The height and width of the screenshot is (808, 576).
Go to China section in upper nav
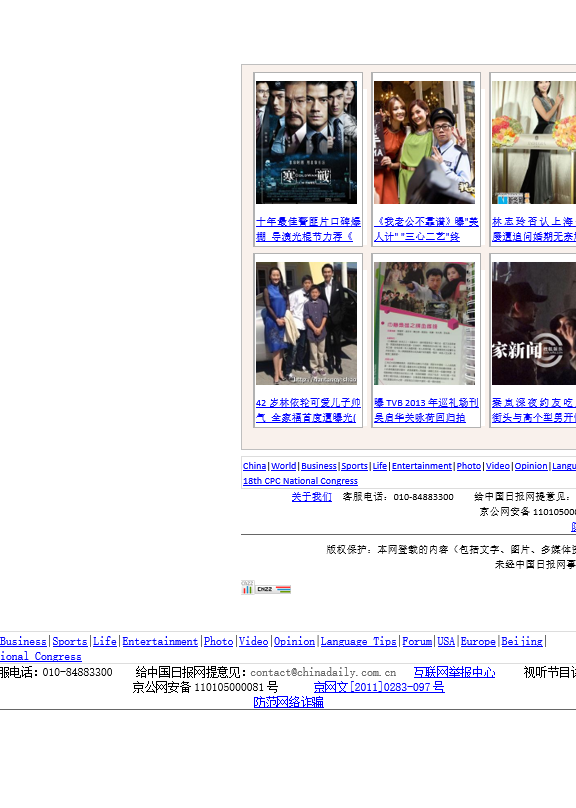(x=255, y=466)
